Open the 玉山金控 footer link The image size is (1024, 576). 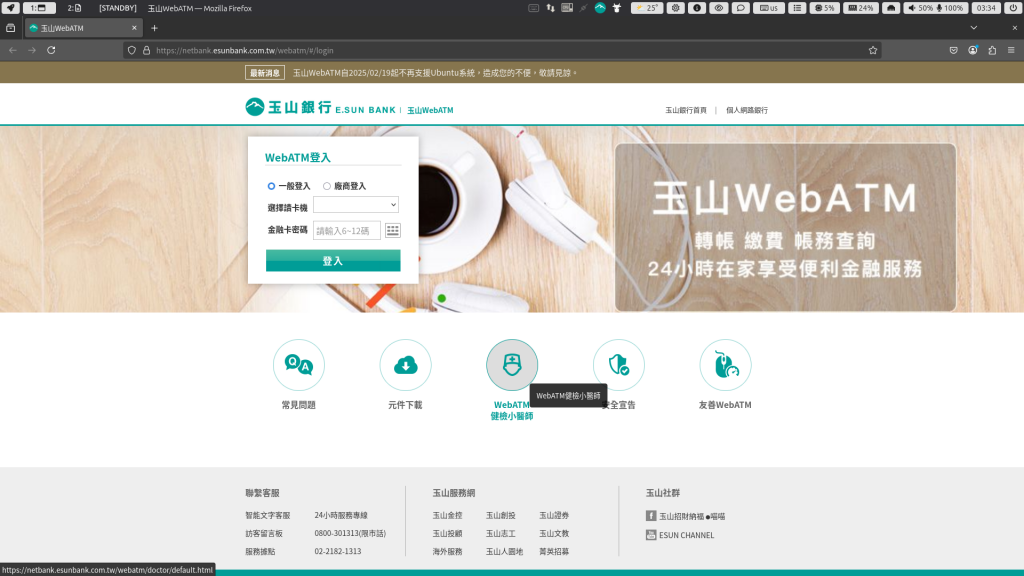[x=447, y=515]
